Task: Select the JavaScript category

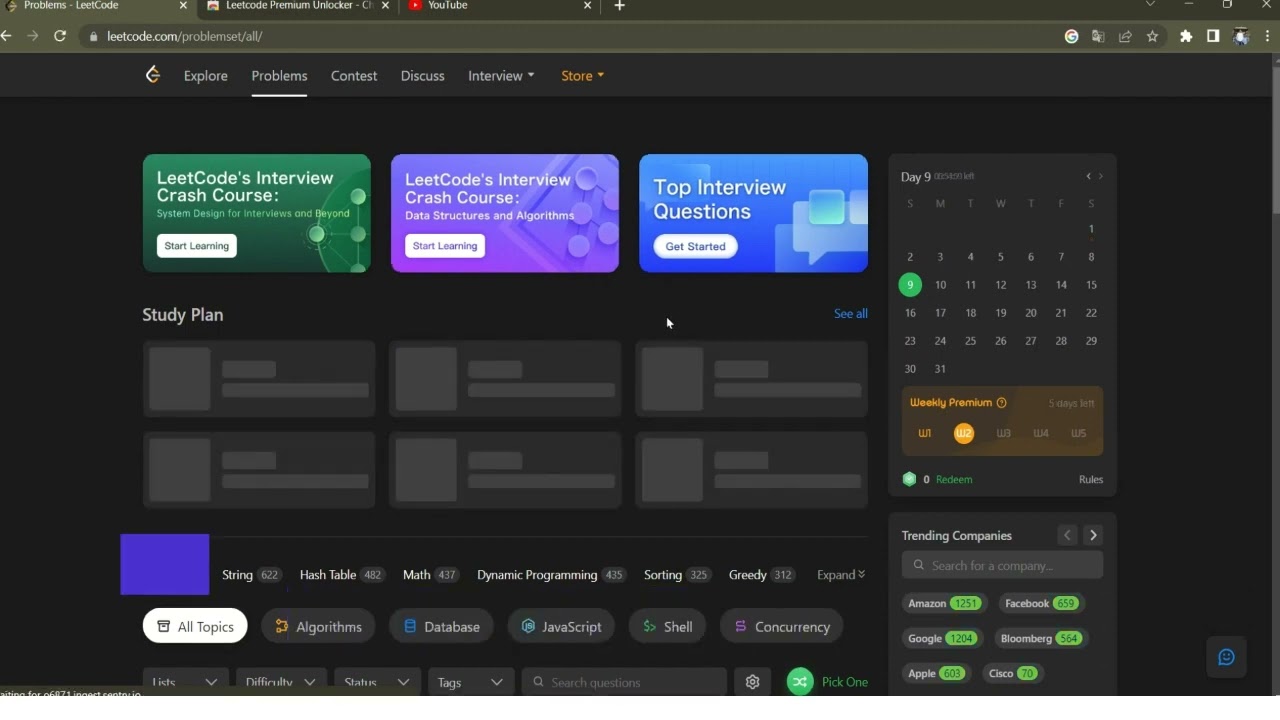Action: (561, 626)
